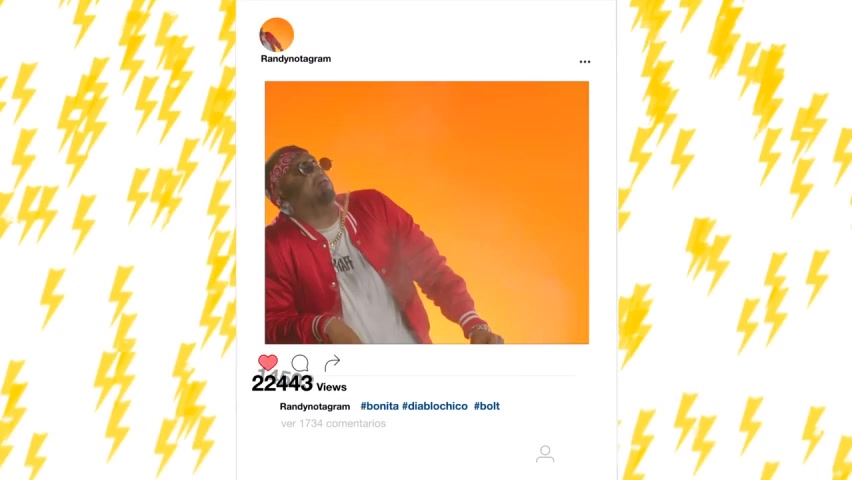Click the man's sunglasses in the video

click(x=314, y=165)
